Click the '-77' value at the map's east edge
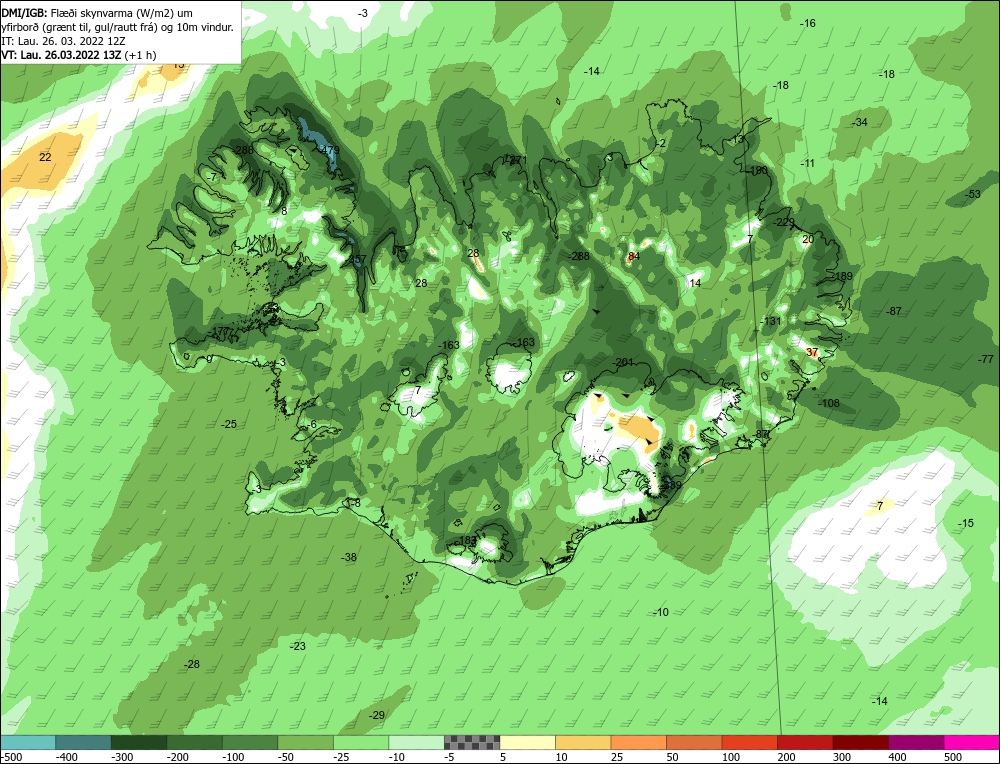Screen dimensions: 1000x764 point(986,359)
